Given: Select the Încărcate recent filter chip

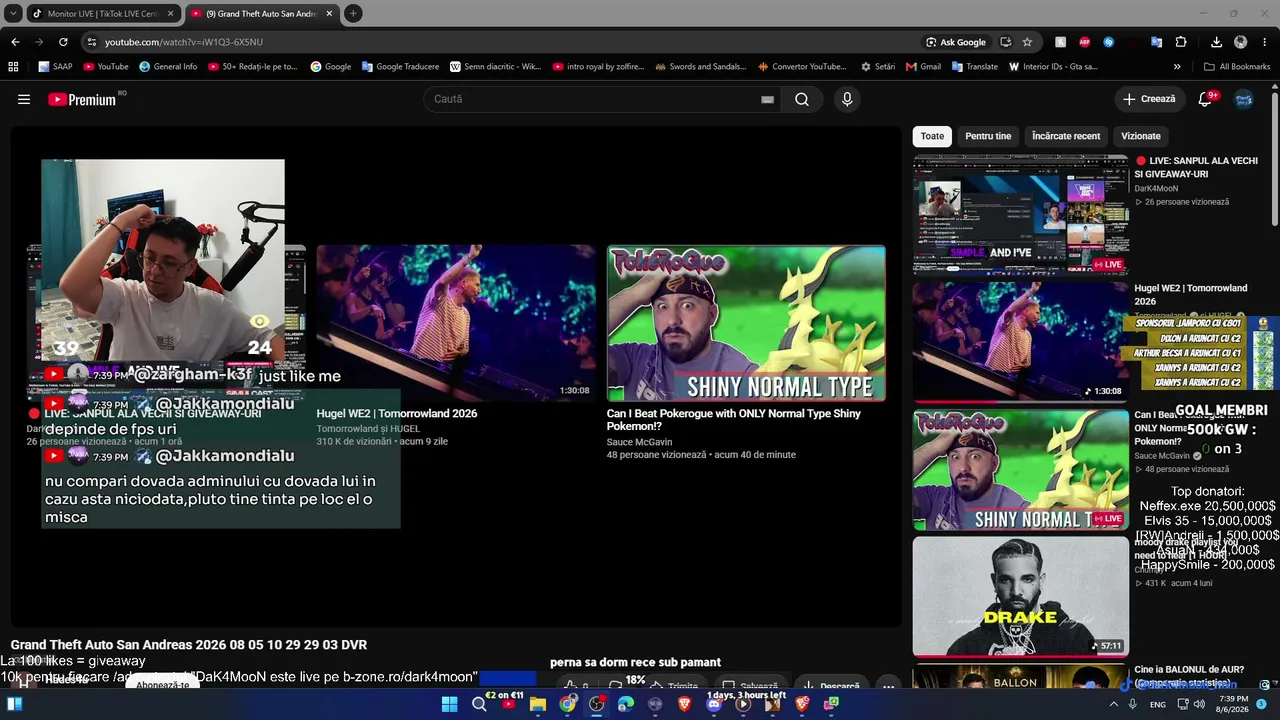Looking at the screenshot, I should coord(1066,136).
